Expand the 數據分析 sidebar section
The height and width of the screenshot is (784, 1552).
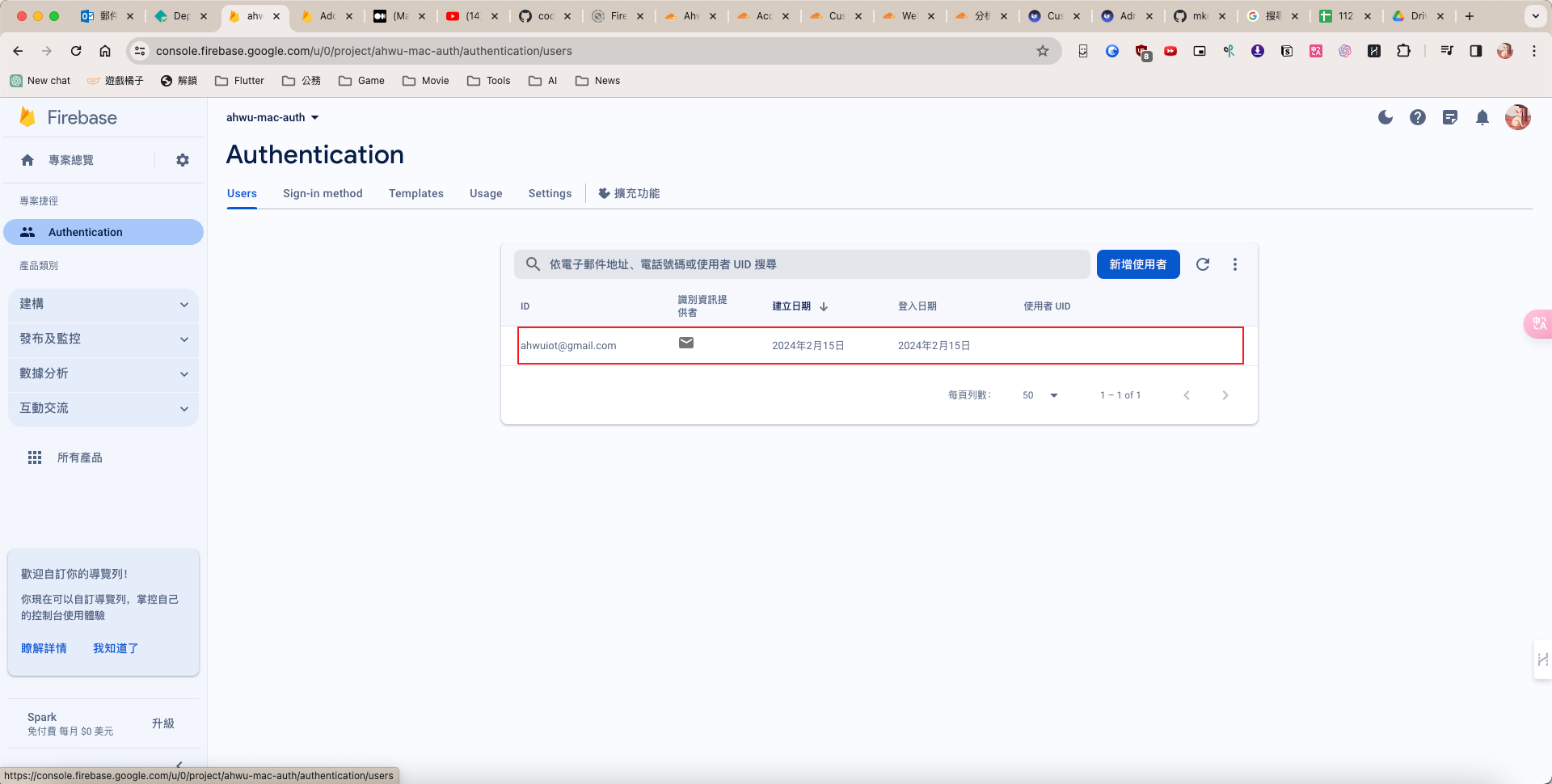point(103,373)
